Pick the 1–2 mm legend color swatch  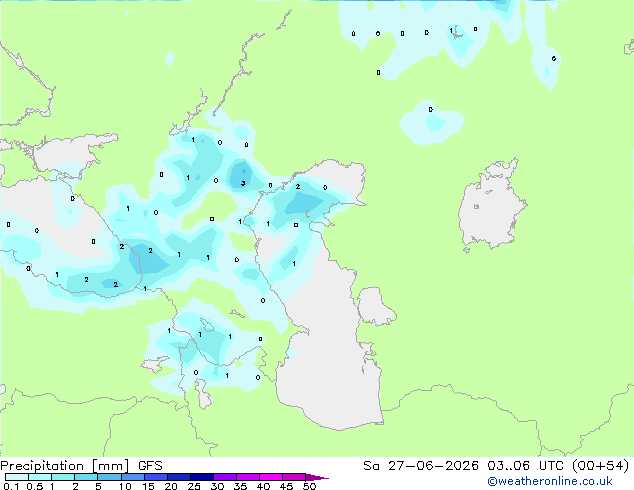[x=63, y=477]
